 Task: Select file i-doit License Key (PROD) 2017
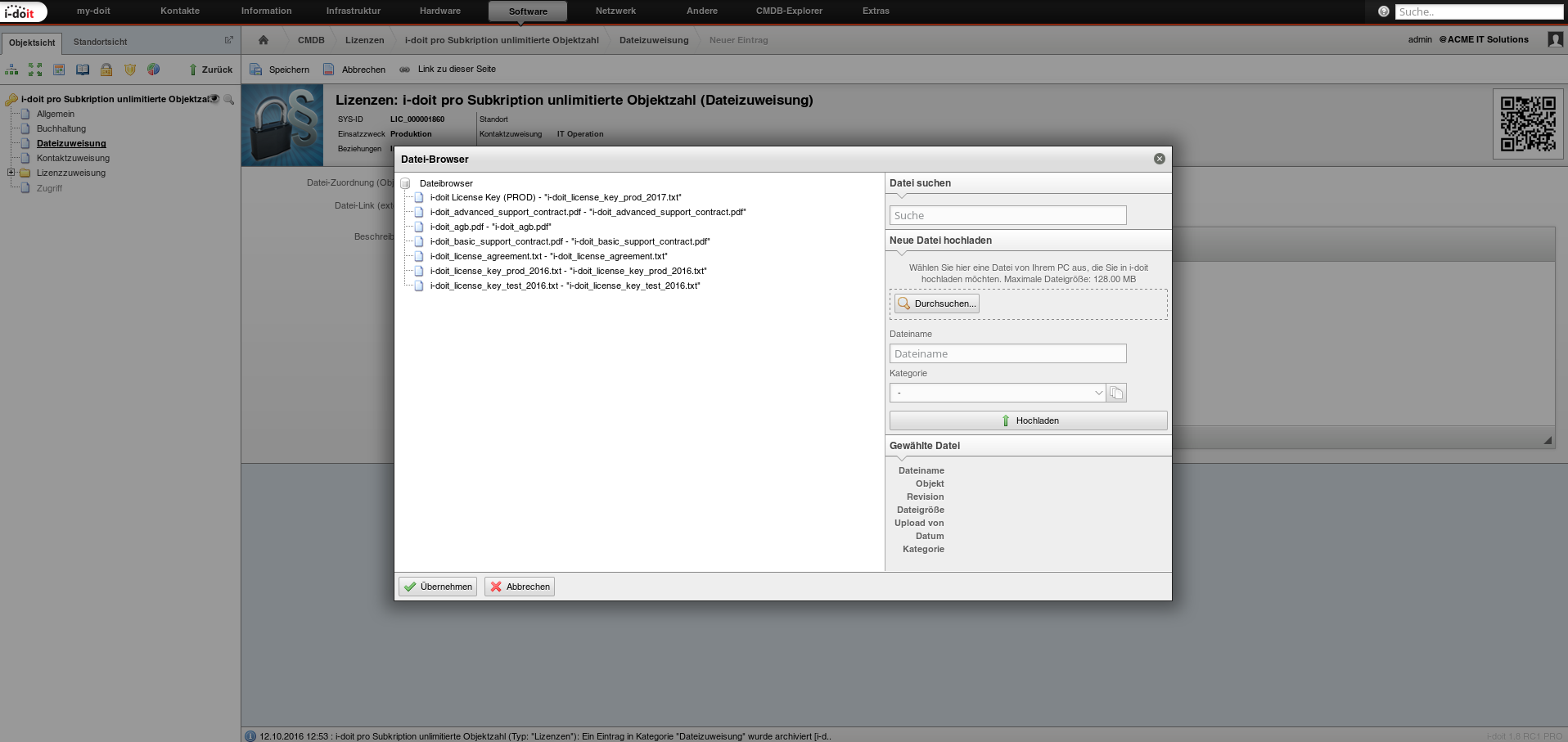[556, 197]
